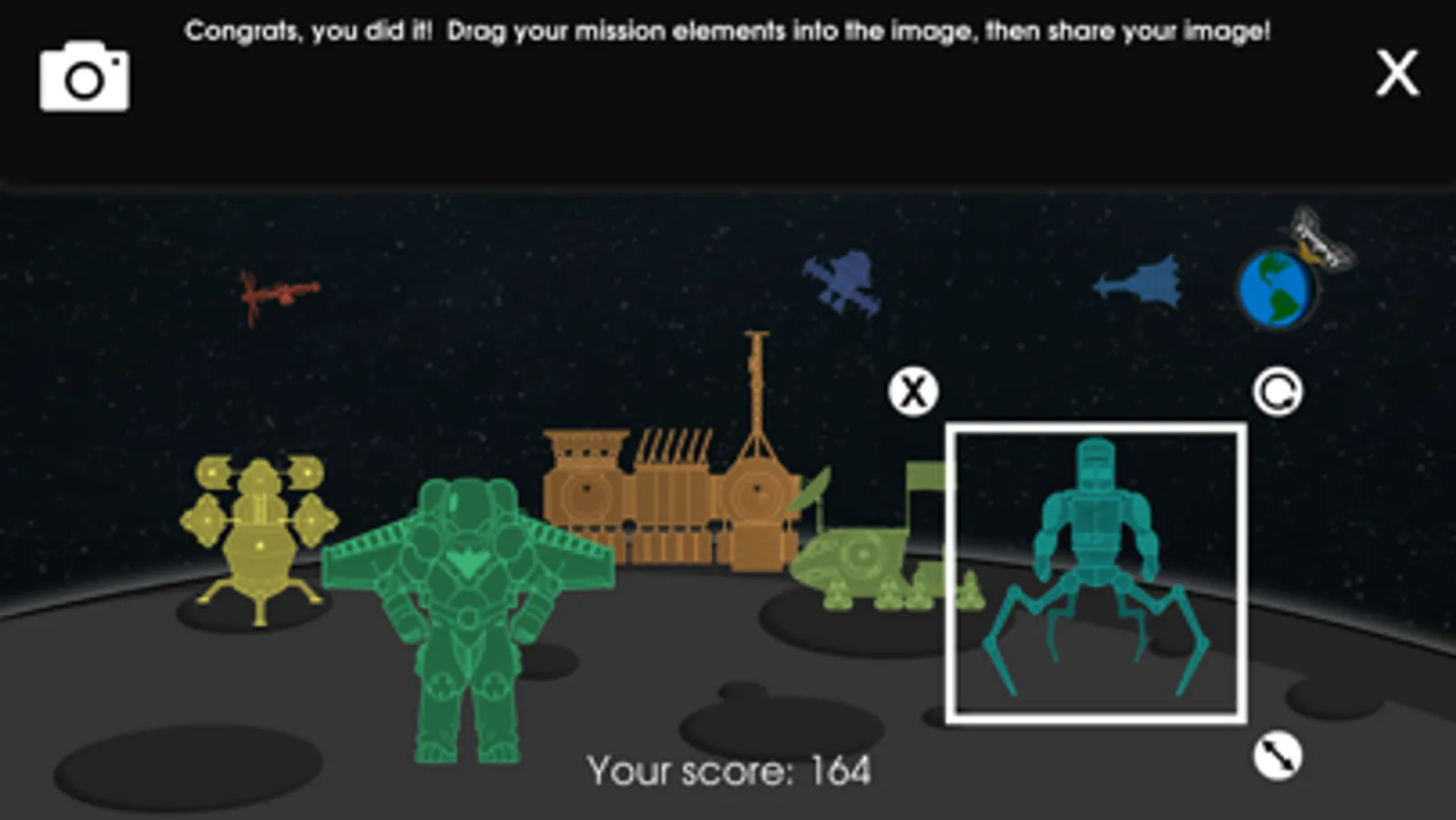Click the 'Your score: 164' text
The height and width of the screenshot is (820, 1456).
[728, 772]
